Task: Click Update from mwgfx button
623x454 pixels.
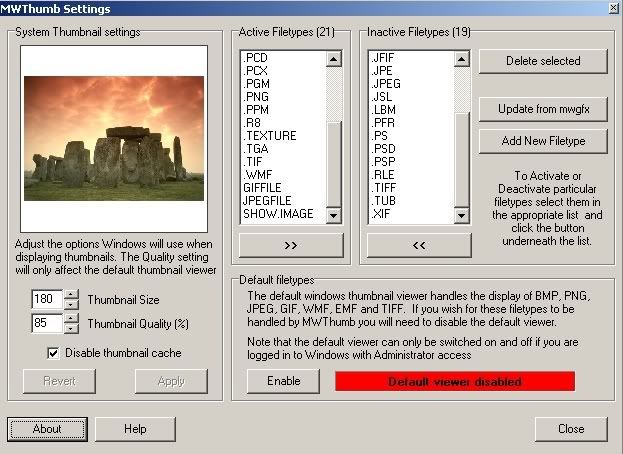Action: pos(543,109)
